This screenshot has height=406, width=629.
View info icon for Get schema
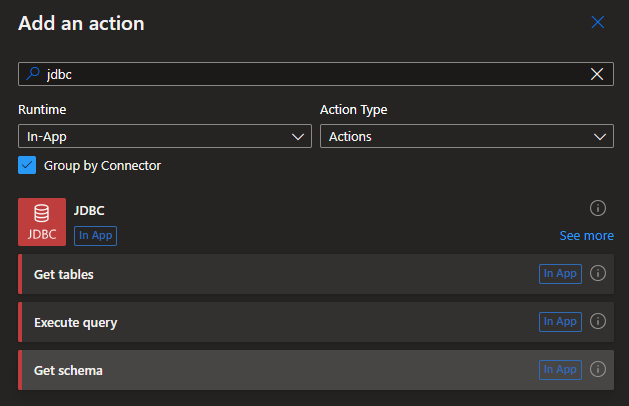598,370
